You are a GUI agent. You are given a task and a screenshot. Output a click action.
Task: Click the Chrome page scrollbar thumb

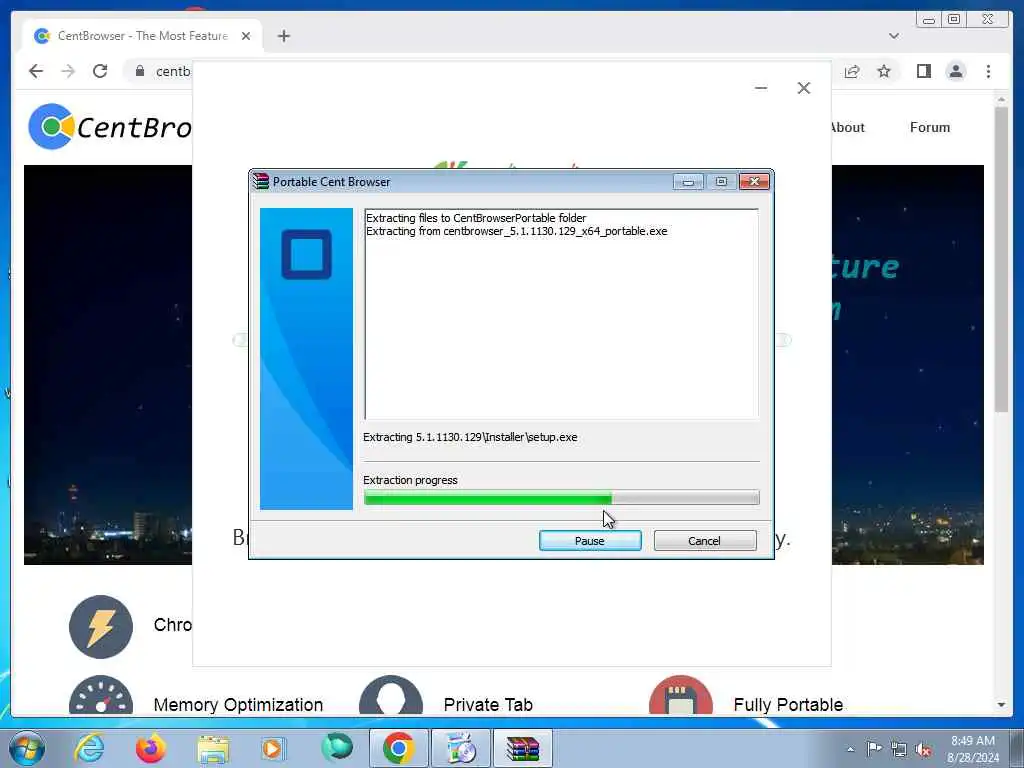(1001, 259)
